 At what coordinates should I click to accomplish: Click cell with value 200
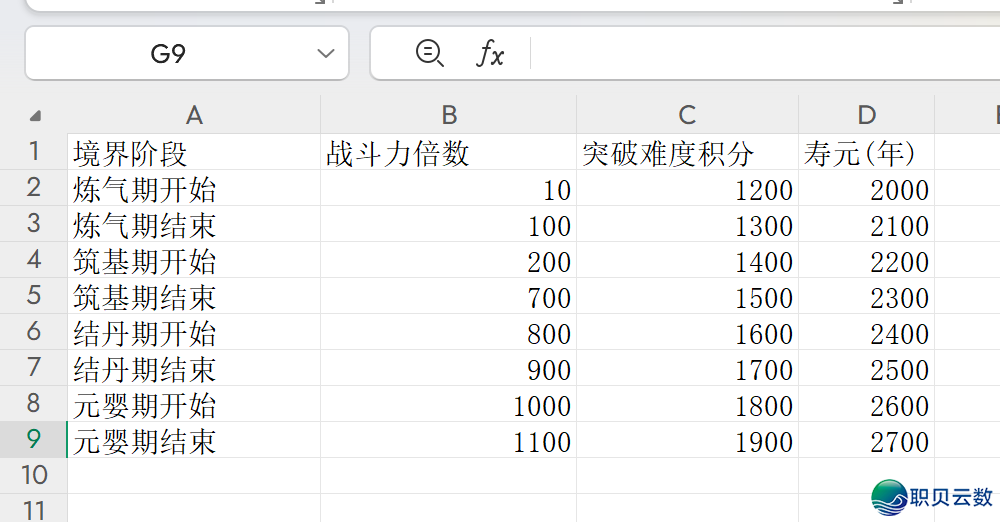[x=448, y=259]
